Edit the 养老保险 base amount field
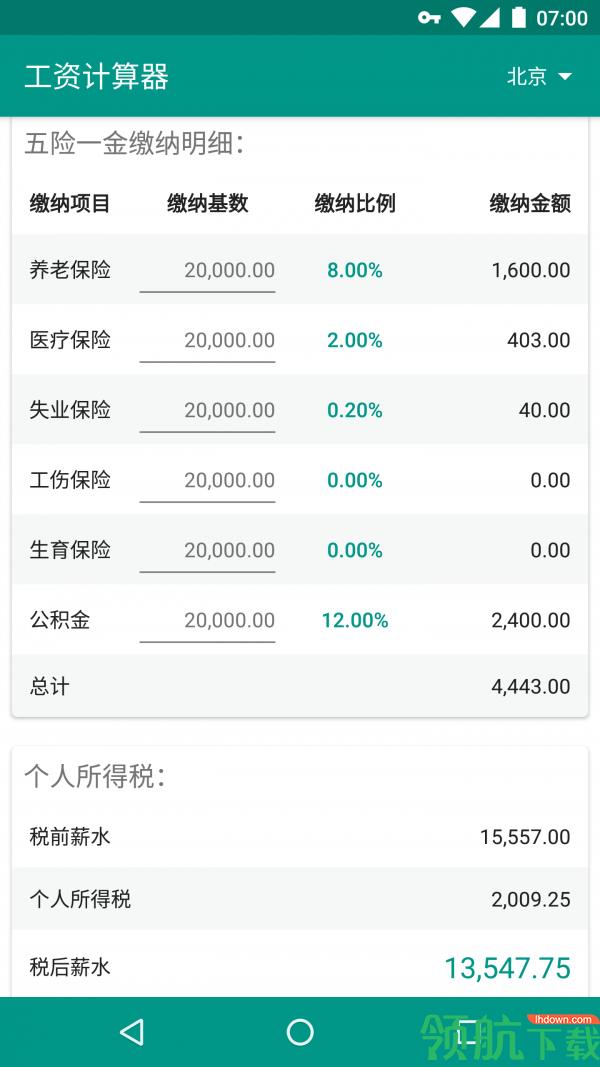This screenshot has height=1067, width=600. [x=208, y=270]
